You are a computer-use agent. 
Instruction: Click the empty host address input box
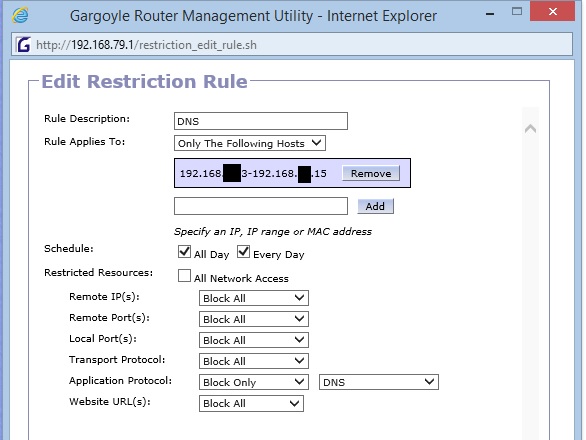pos(261,206)
